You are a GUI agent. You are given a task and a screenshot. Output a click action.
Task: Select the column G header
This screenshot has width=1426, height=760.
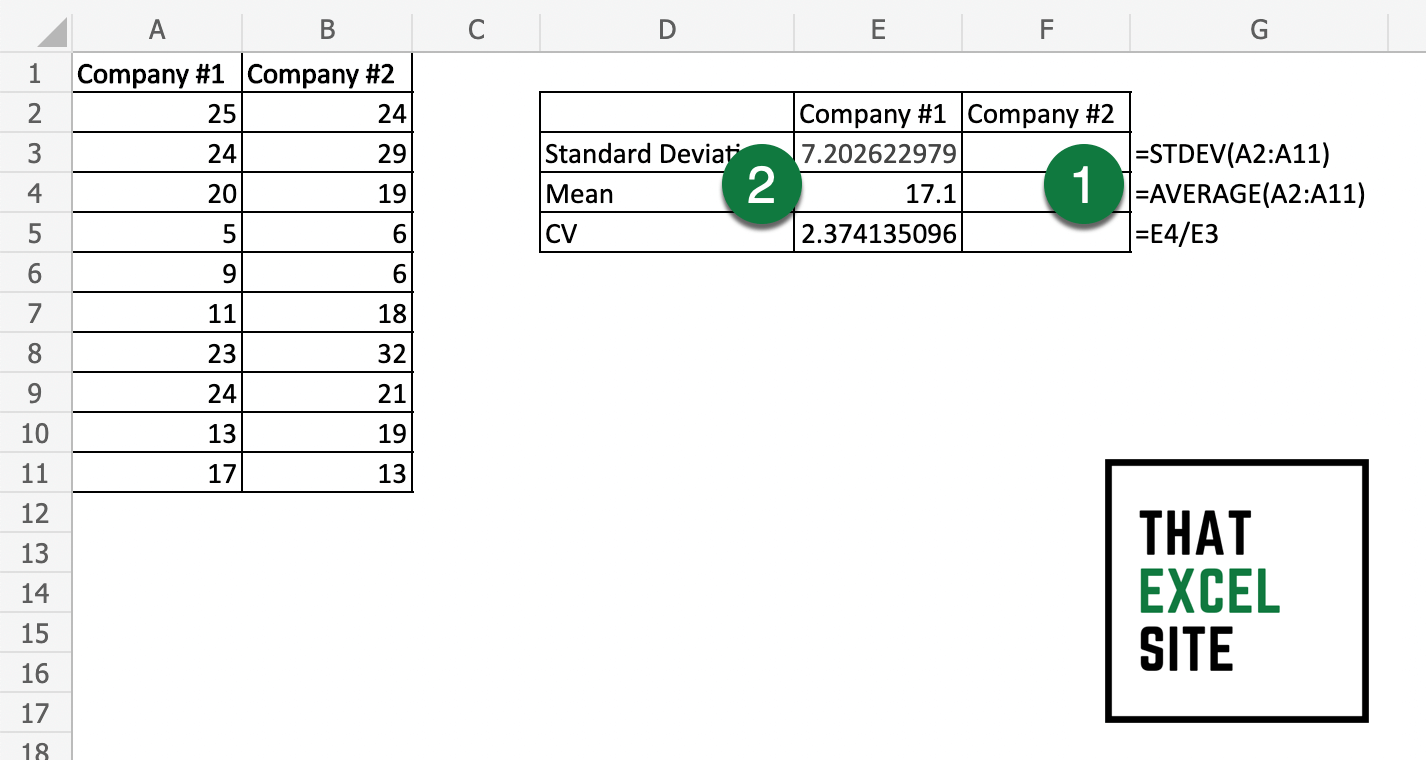point(1258,29)
